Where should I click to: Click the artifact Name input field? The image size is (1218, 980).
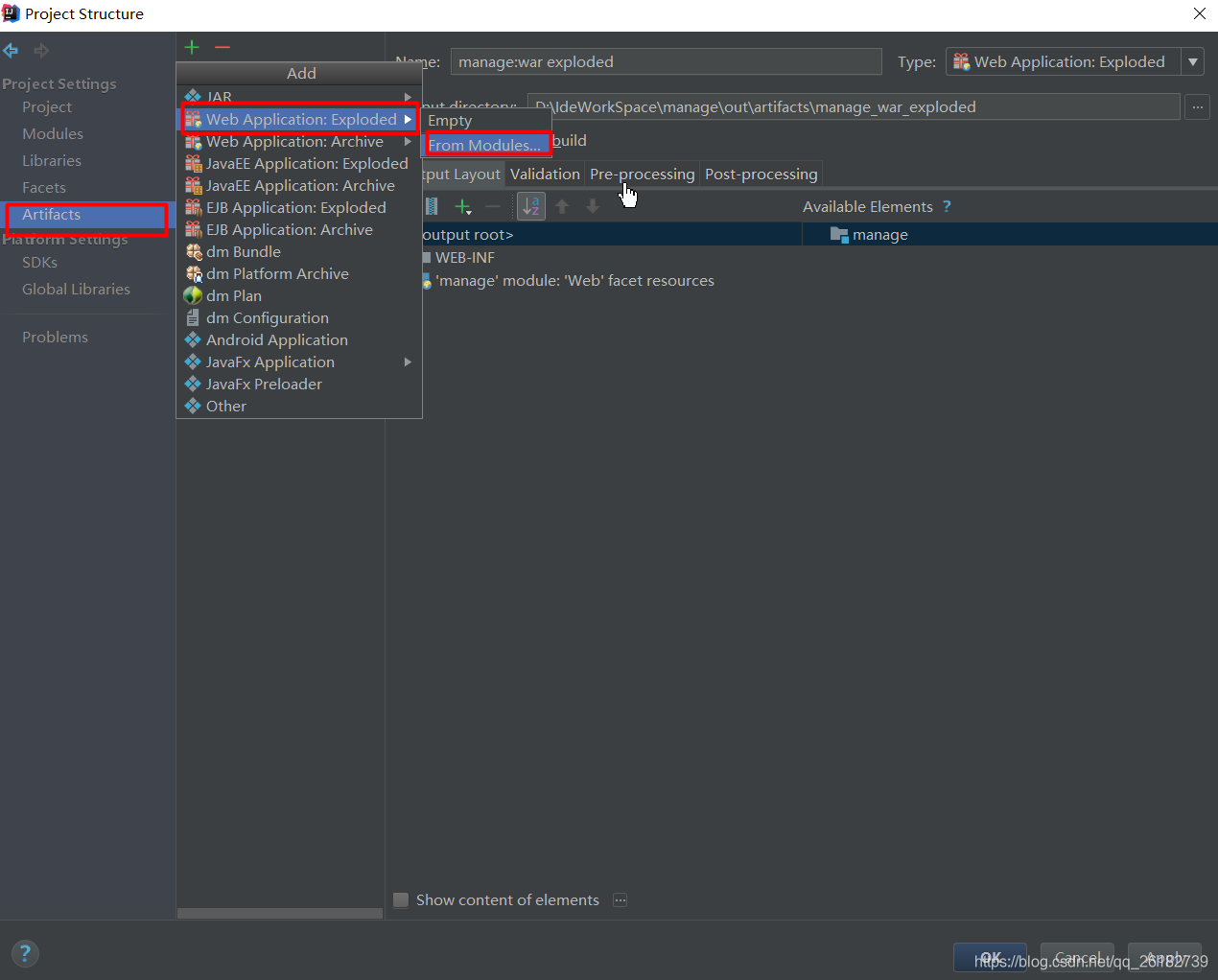click(666, 61)
